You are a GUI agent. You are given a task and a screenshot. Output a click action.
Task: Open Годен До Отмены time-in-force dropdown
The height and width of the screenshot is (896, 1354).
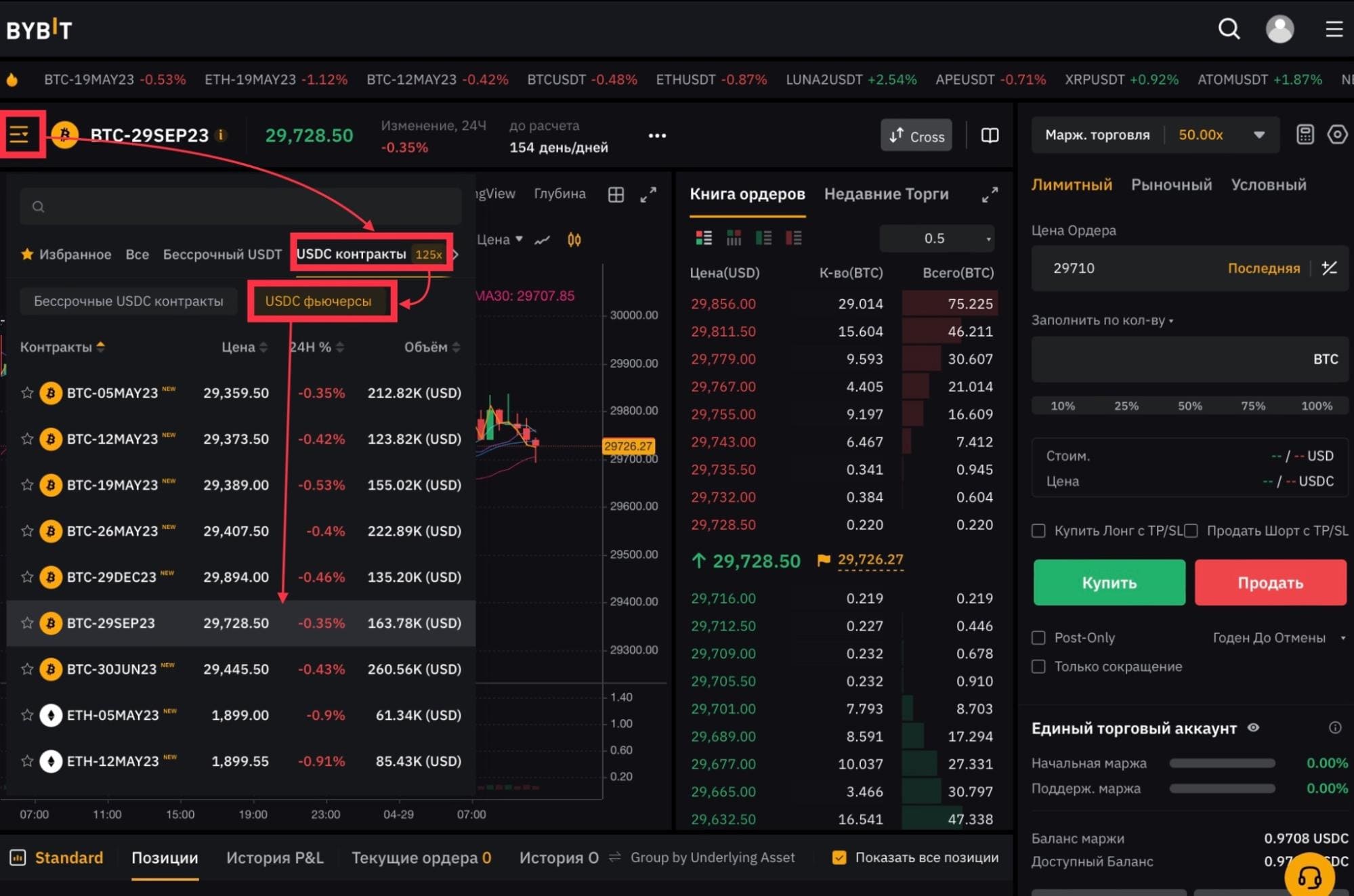[1279, 638]
